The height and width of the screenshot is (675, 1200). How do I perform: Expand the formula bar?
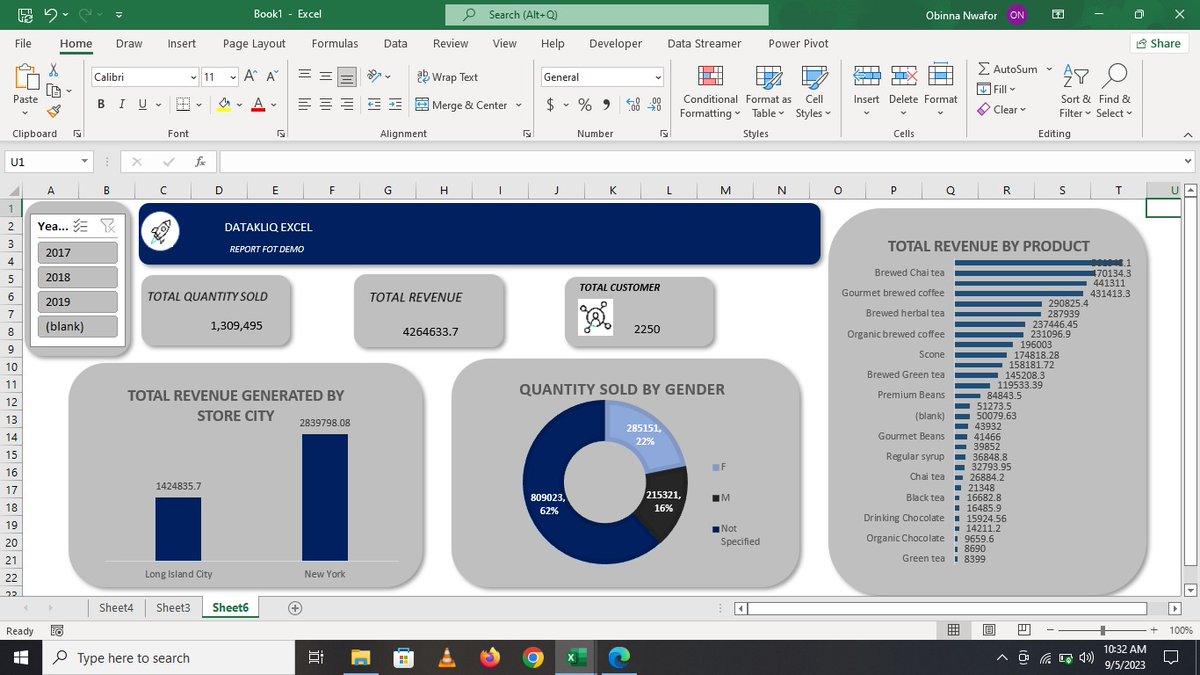point(1188,161)
